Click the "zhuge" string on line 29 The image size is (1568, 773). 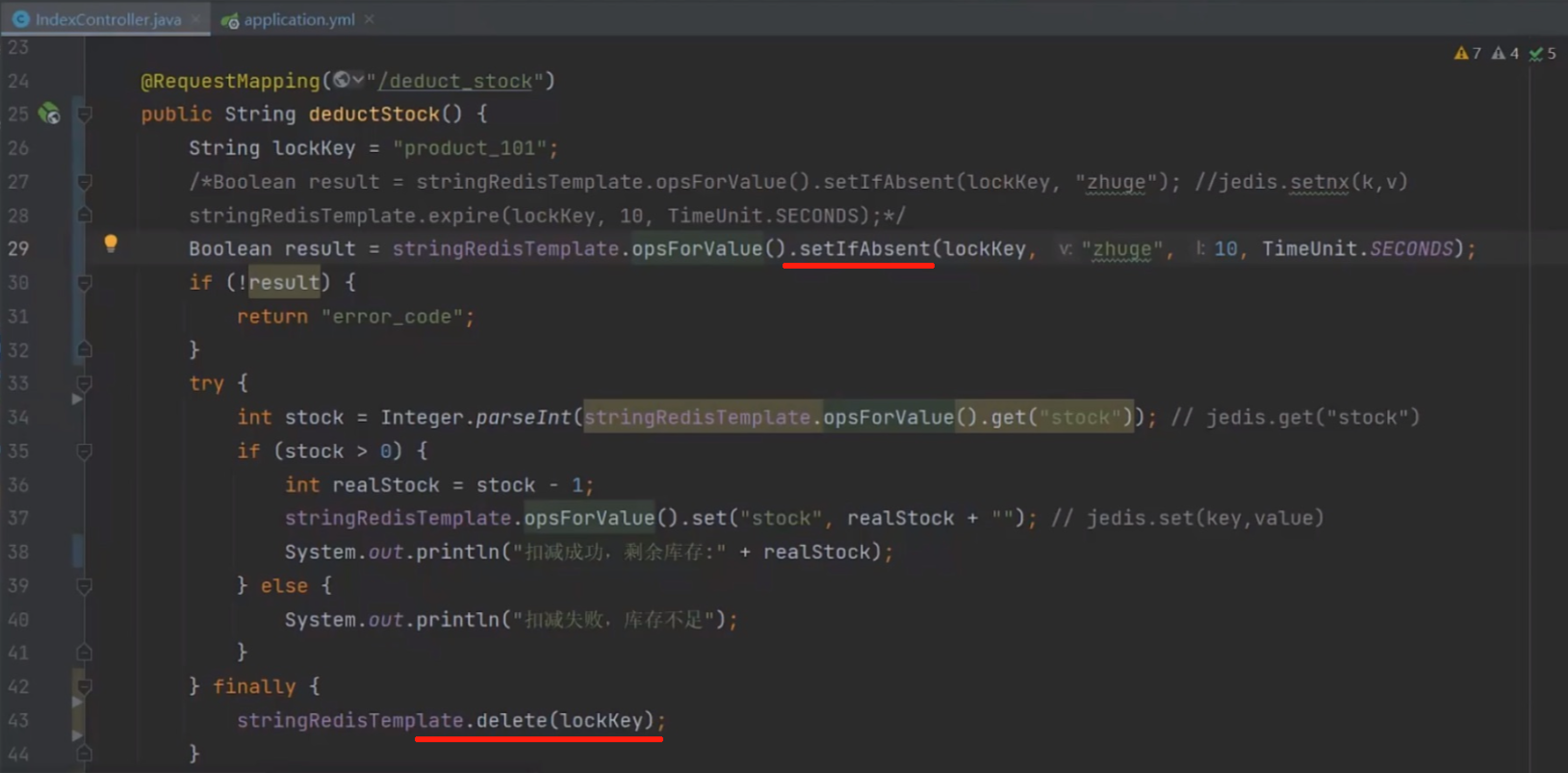(x=1121, y=249)
